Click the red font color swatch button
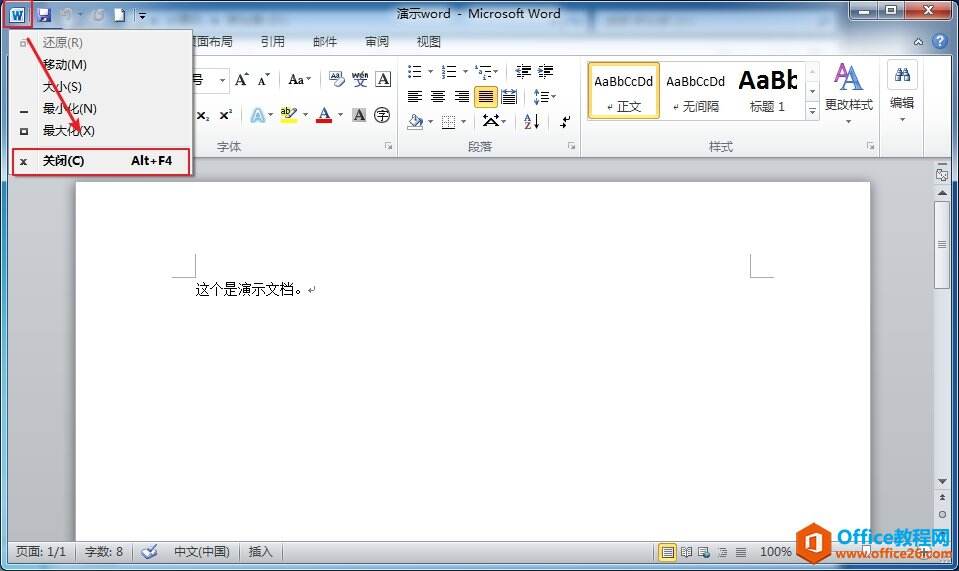This screenshot has width=959, height=571. coord(323,116)
